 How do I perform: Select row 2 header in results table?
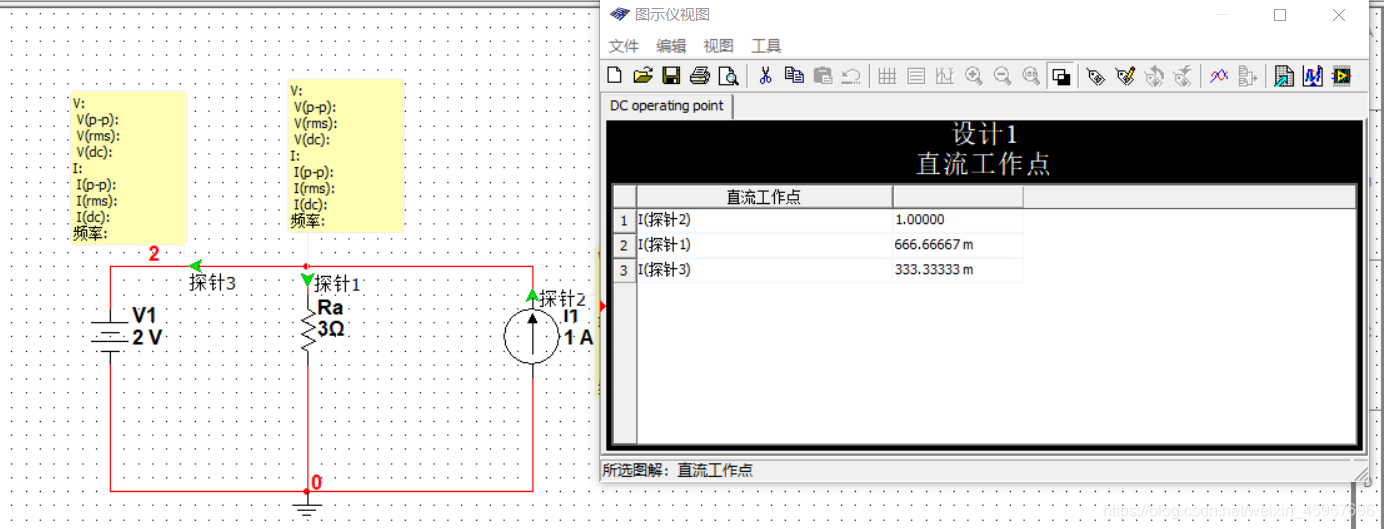[624, 245]
